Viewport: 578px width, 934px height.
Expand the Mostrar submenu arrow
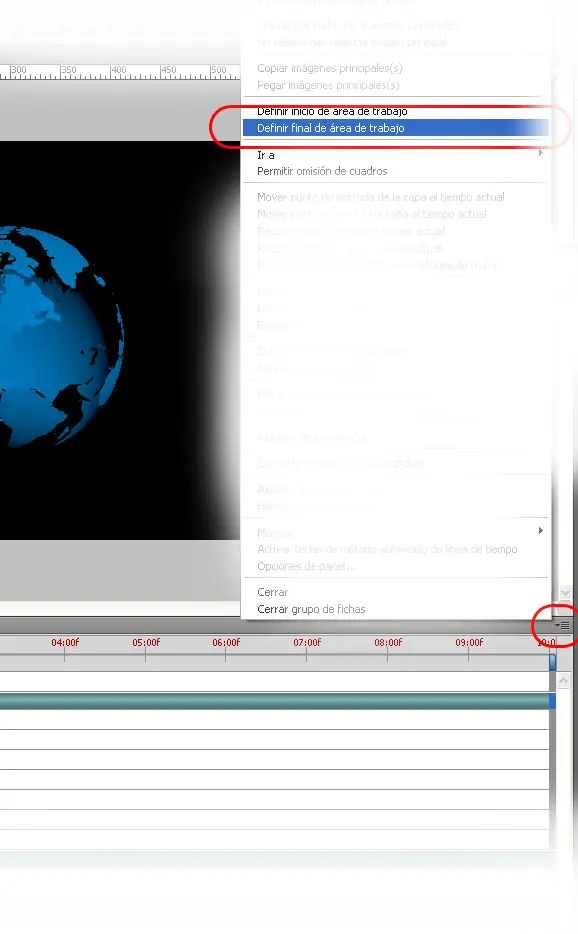pyautogui.click(x=540, y=530)
